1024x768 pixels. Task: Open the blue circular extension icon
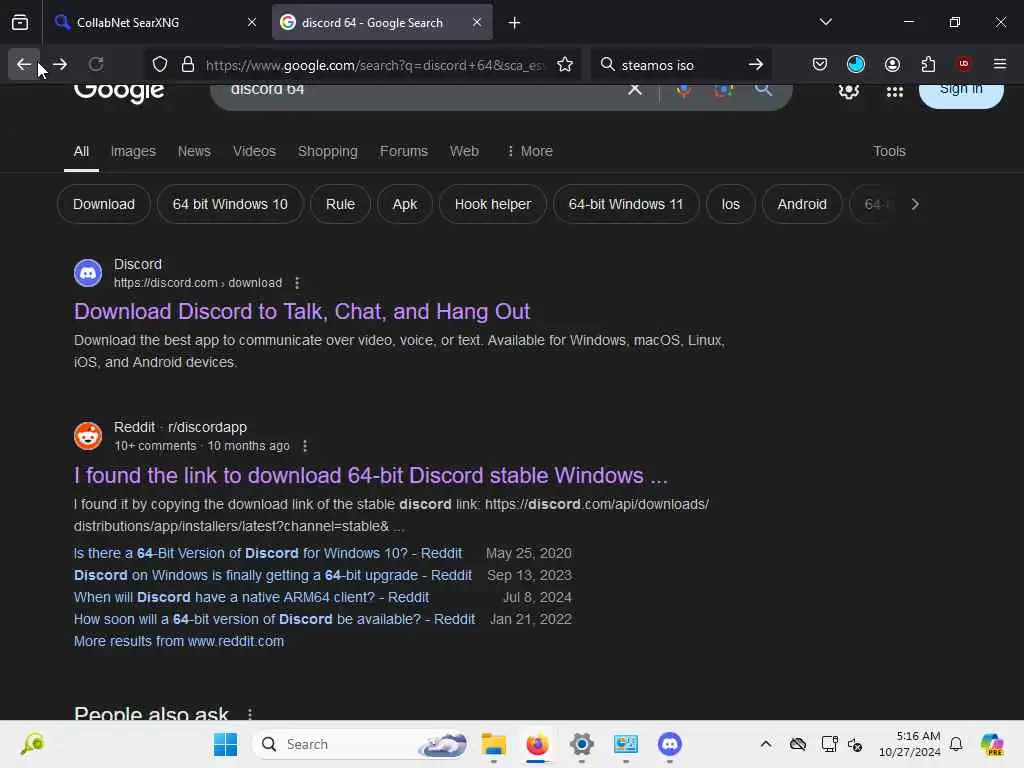point(856,64)
